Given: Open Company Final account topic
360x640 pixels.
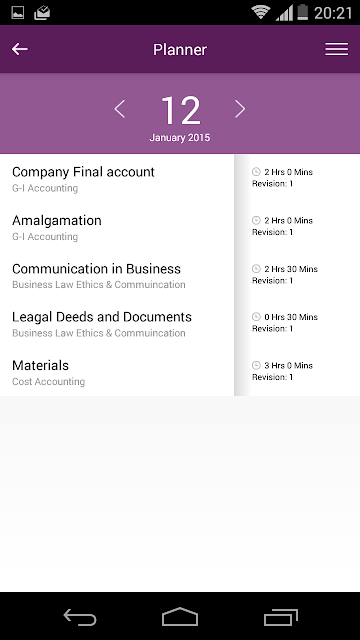Looking at the screenshot, I should tap(117, 179).
